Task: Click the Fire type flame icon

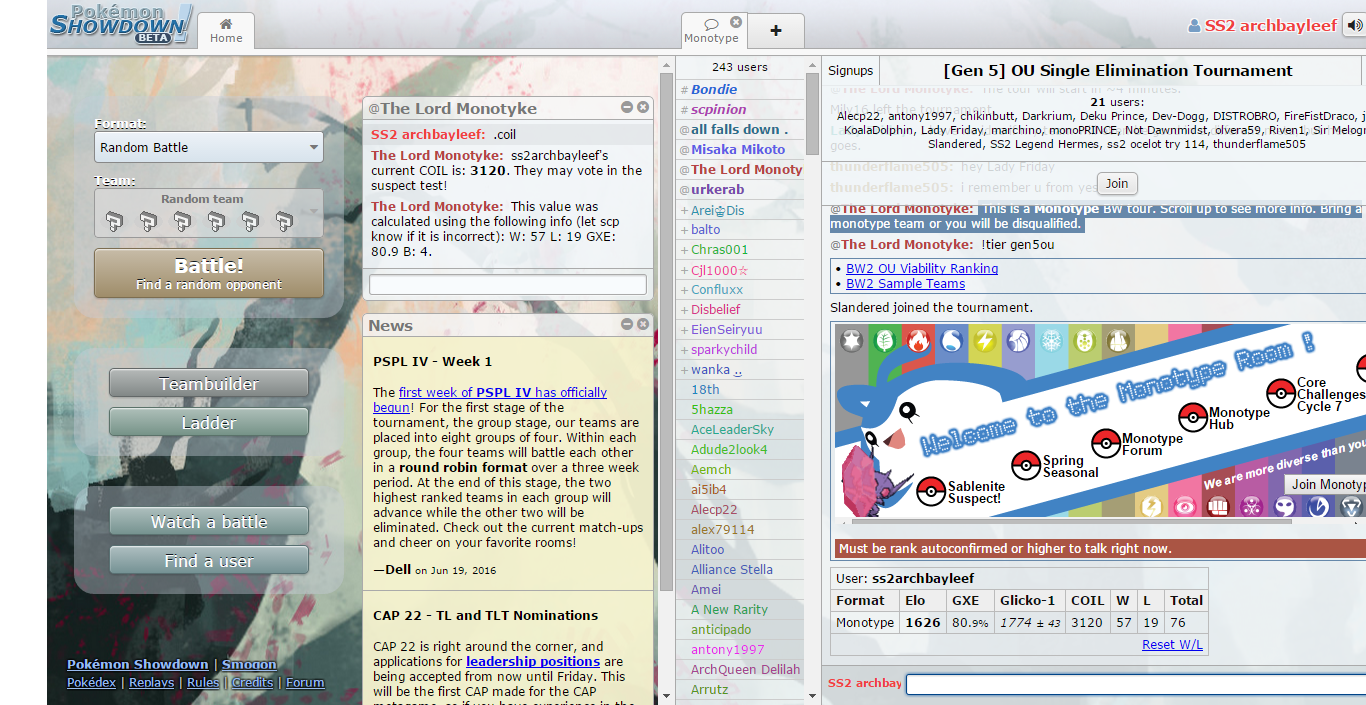Action: coord(917,341)
